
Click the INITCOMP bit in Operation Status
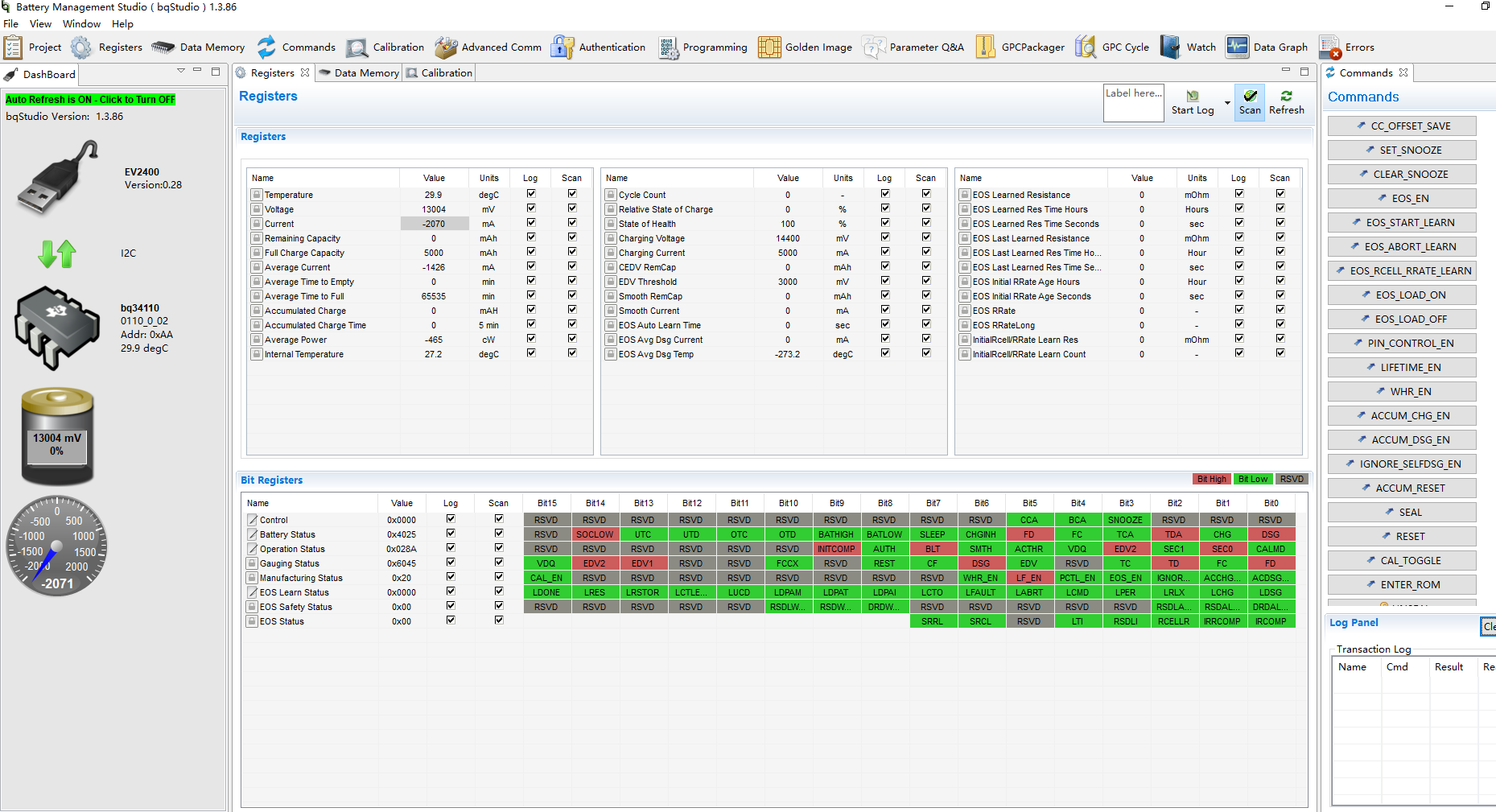(x=836, y=549)
